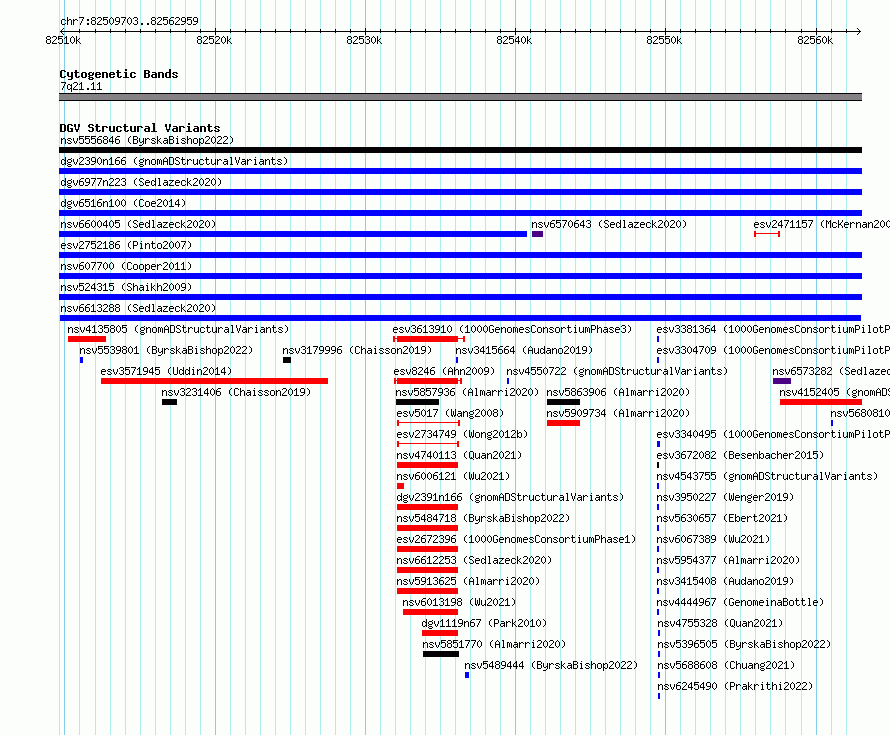
Task: Select the long red esv3571945 (Uddin2014) bar
Action: coord(215,381)
